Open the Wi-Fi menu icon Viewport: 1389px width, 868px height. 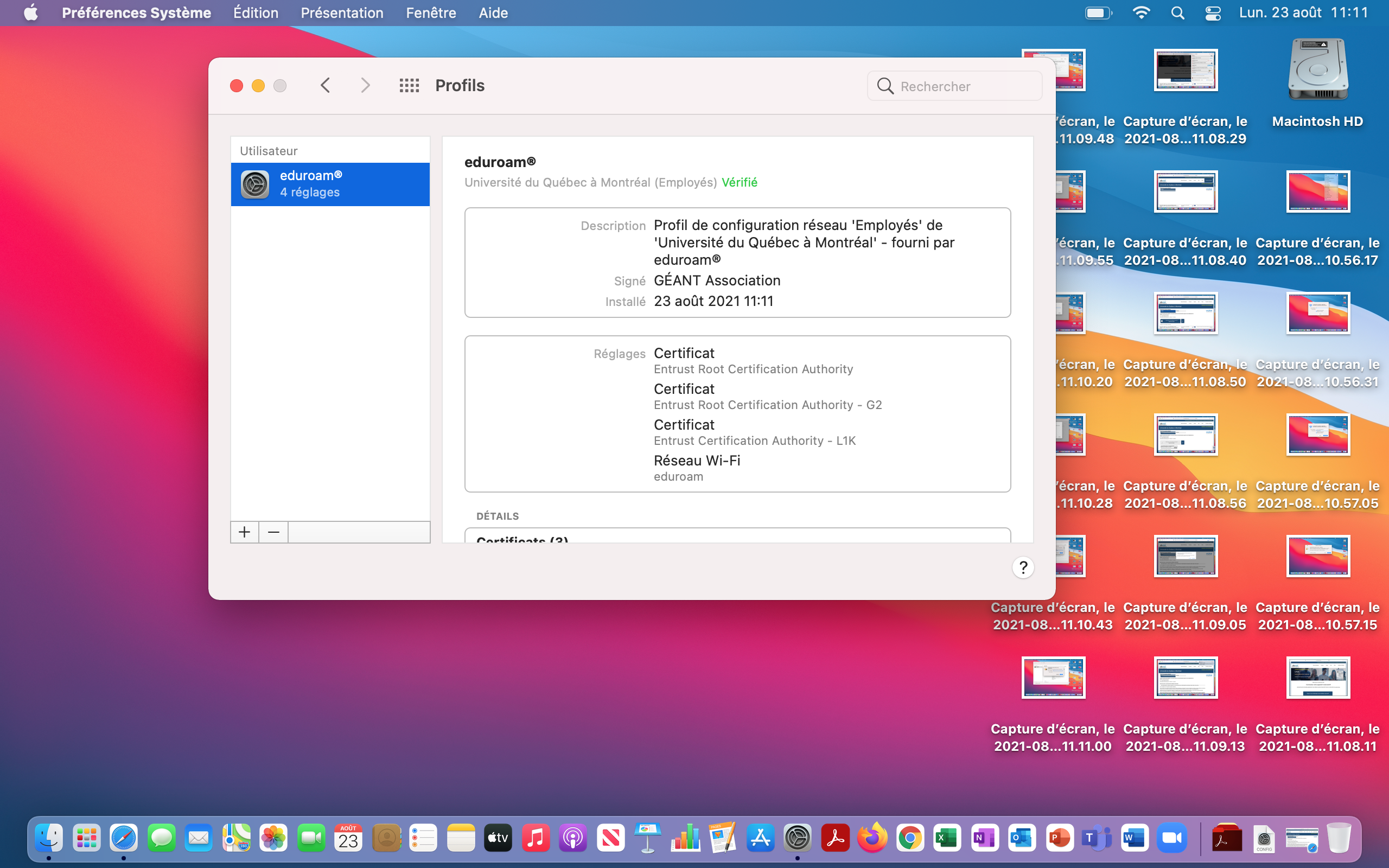1141,12
